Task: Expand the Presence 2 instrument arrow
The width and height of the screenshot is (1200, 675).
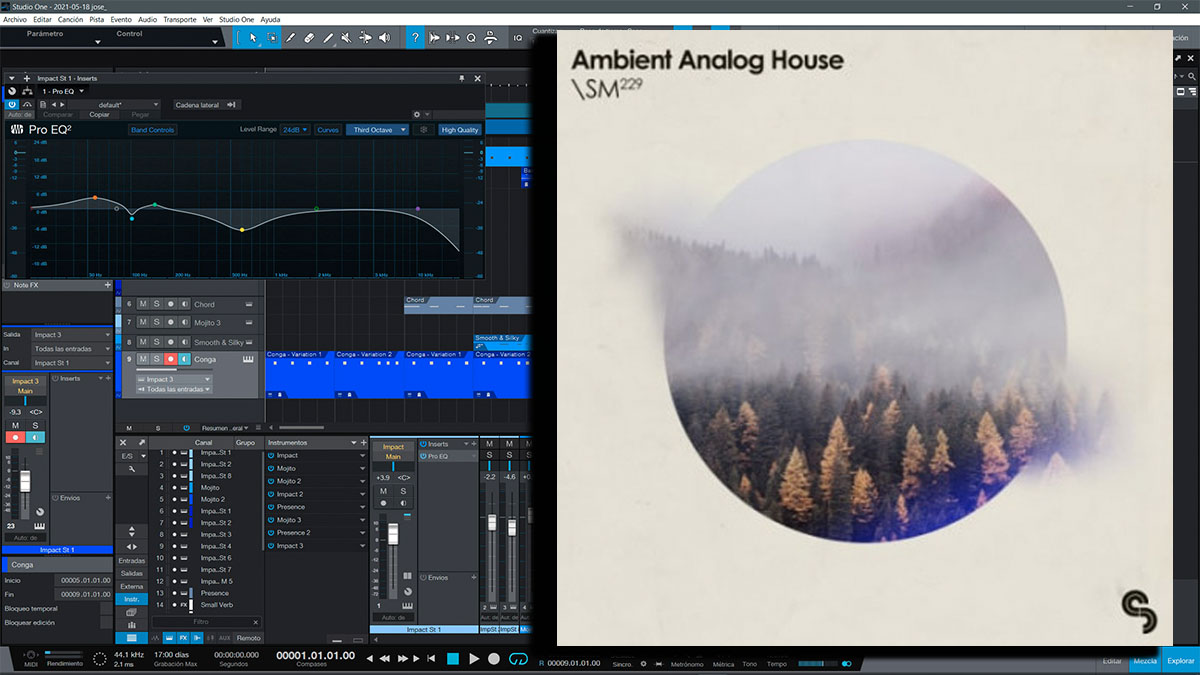Action: point(361,533)
